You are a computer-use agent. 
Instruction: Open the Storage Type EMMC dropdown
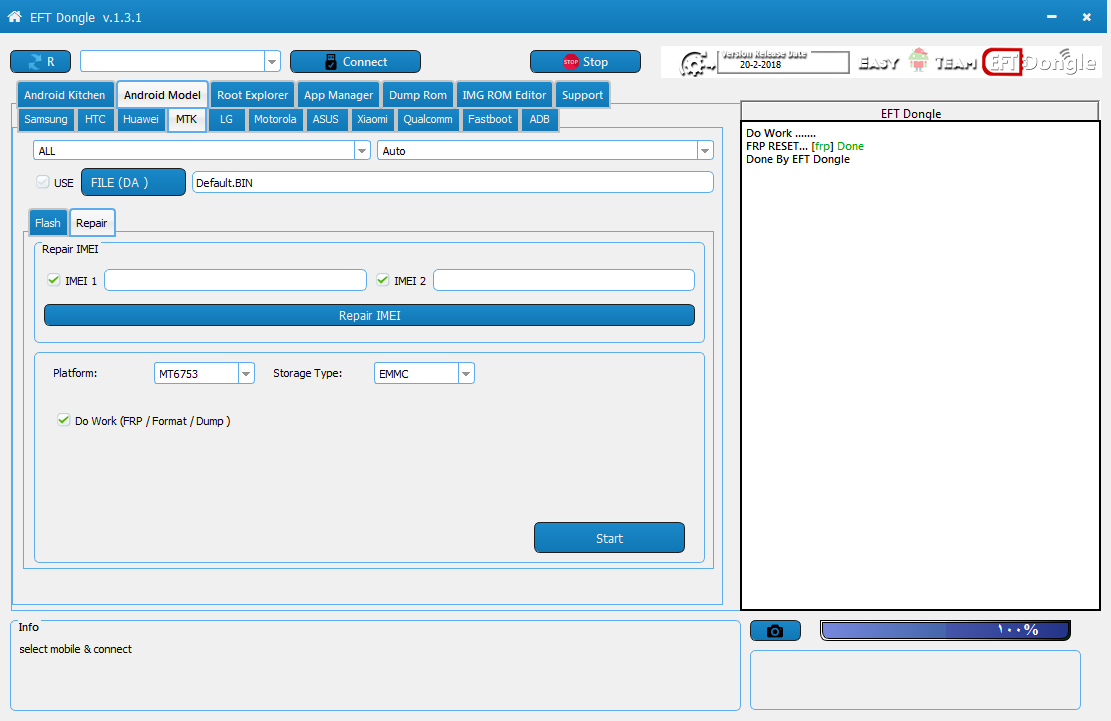click(466, 373)
